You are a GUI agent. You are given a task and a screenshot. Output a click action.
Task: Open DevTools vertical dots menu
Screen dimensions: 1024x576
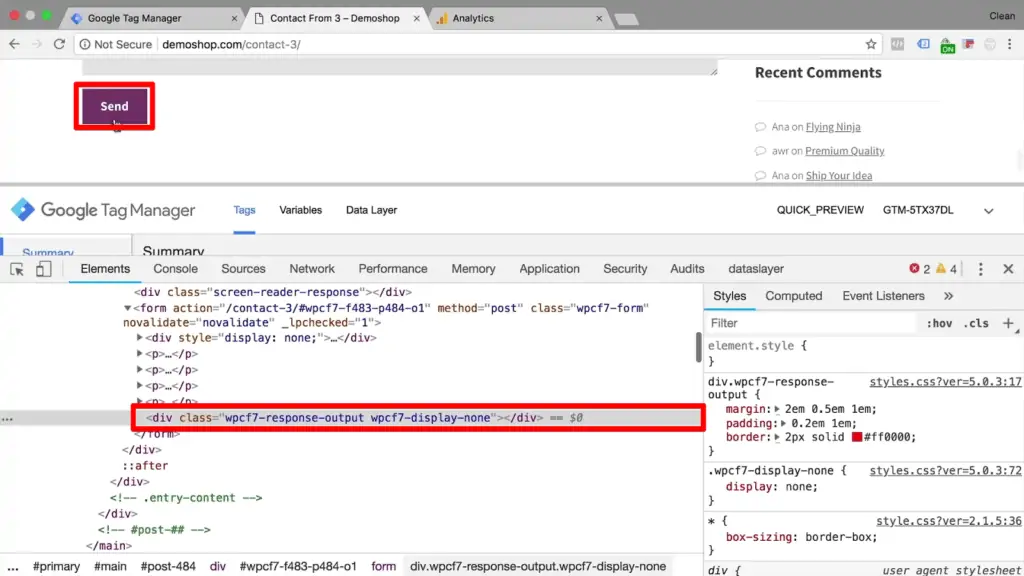[979, 268]
